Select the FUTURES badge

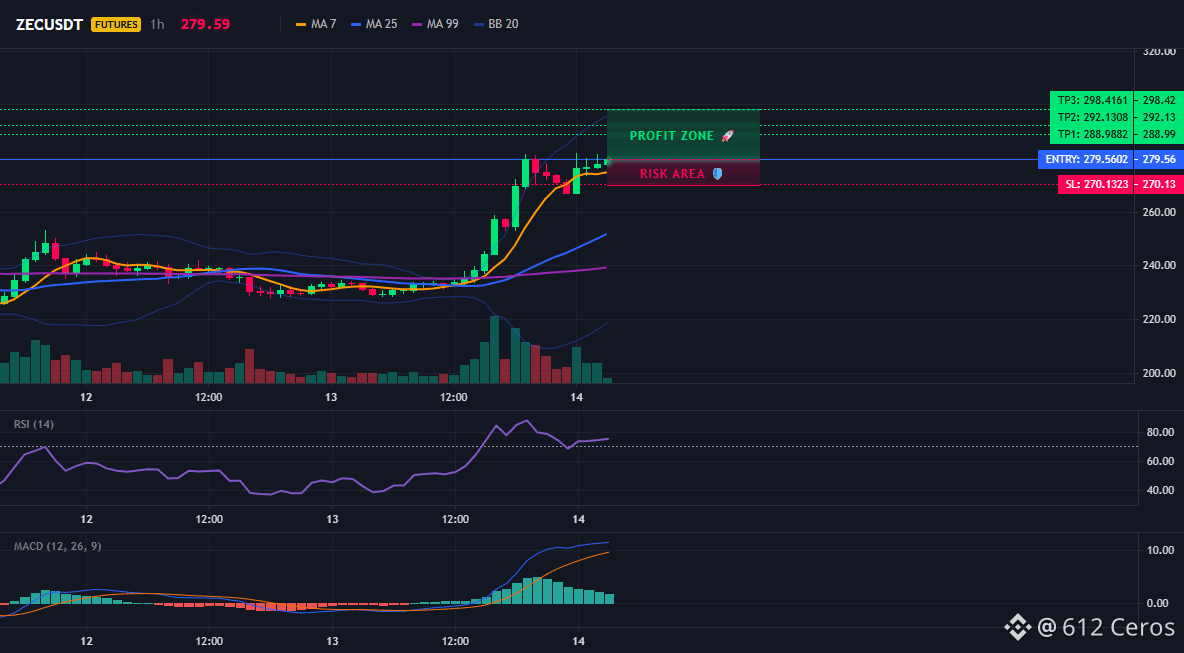pyautogui.click(x=116, y=24)
